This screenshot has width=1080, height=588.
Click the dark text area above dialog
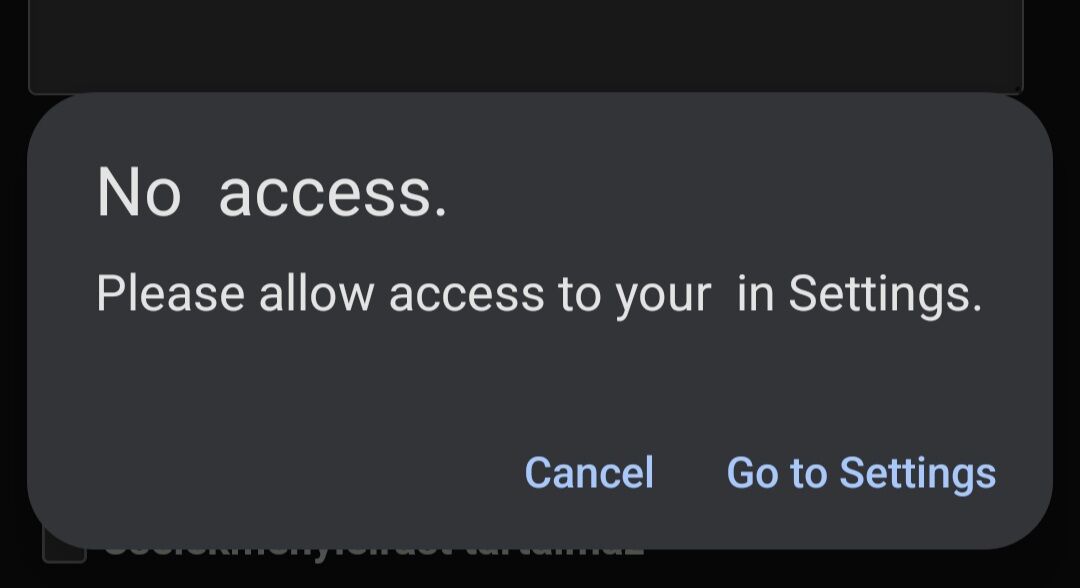[525, 45]
